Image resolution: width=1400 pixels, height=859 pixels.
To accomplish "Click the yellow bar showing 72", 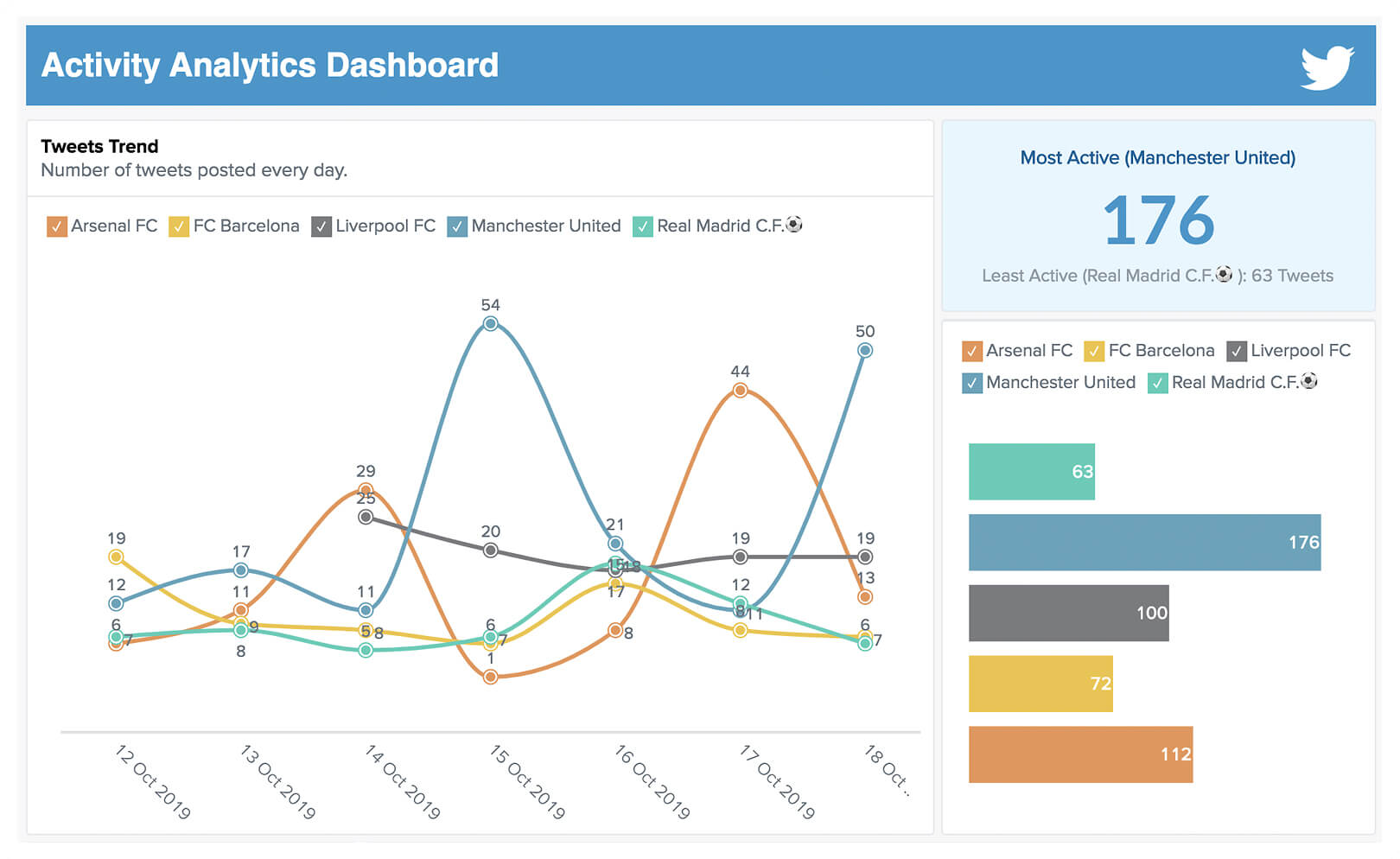I will [1040, 684].
